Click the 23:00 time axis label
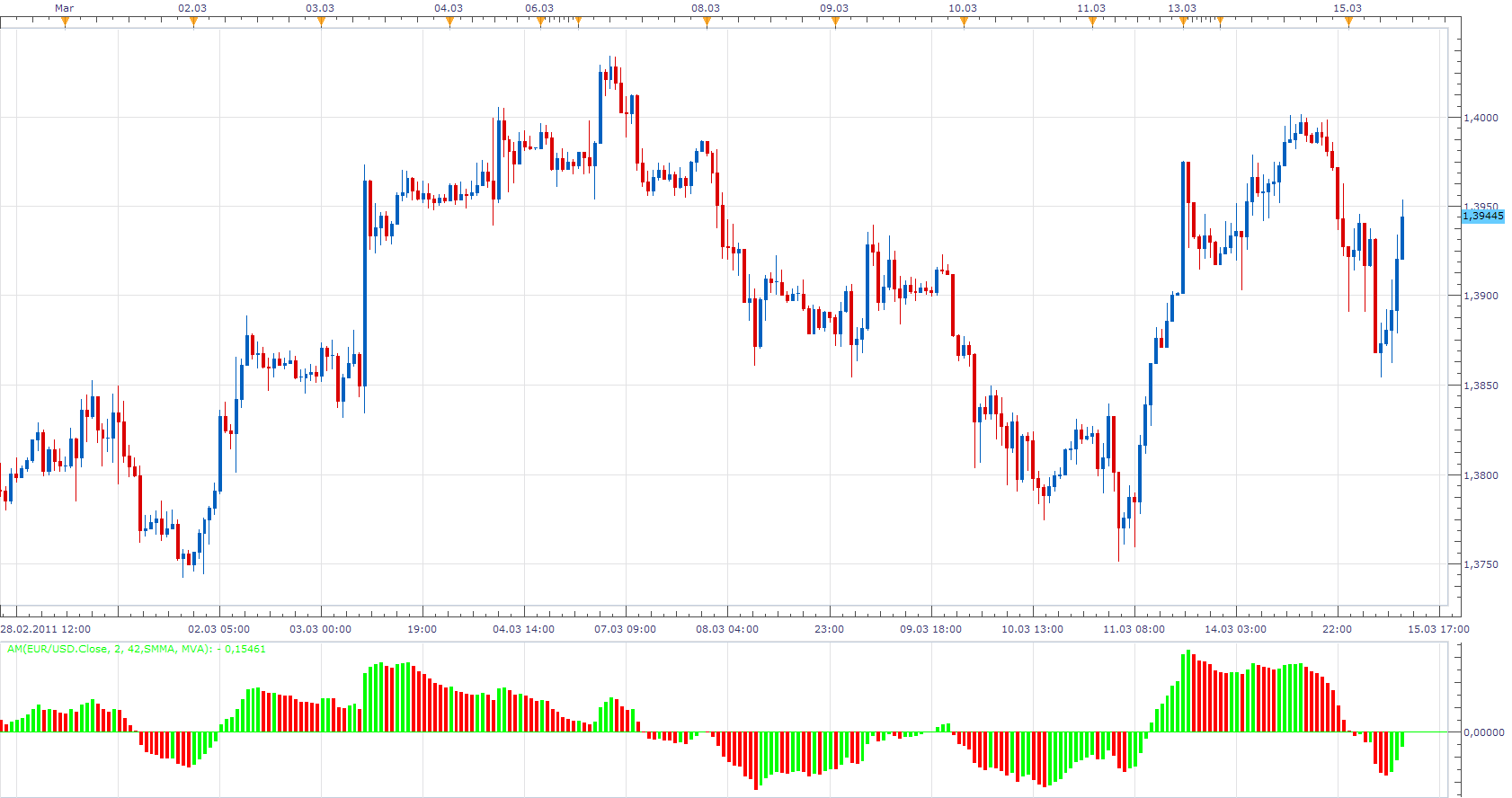The image size is (1512, 798). (x=830, y=629)
